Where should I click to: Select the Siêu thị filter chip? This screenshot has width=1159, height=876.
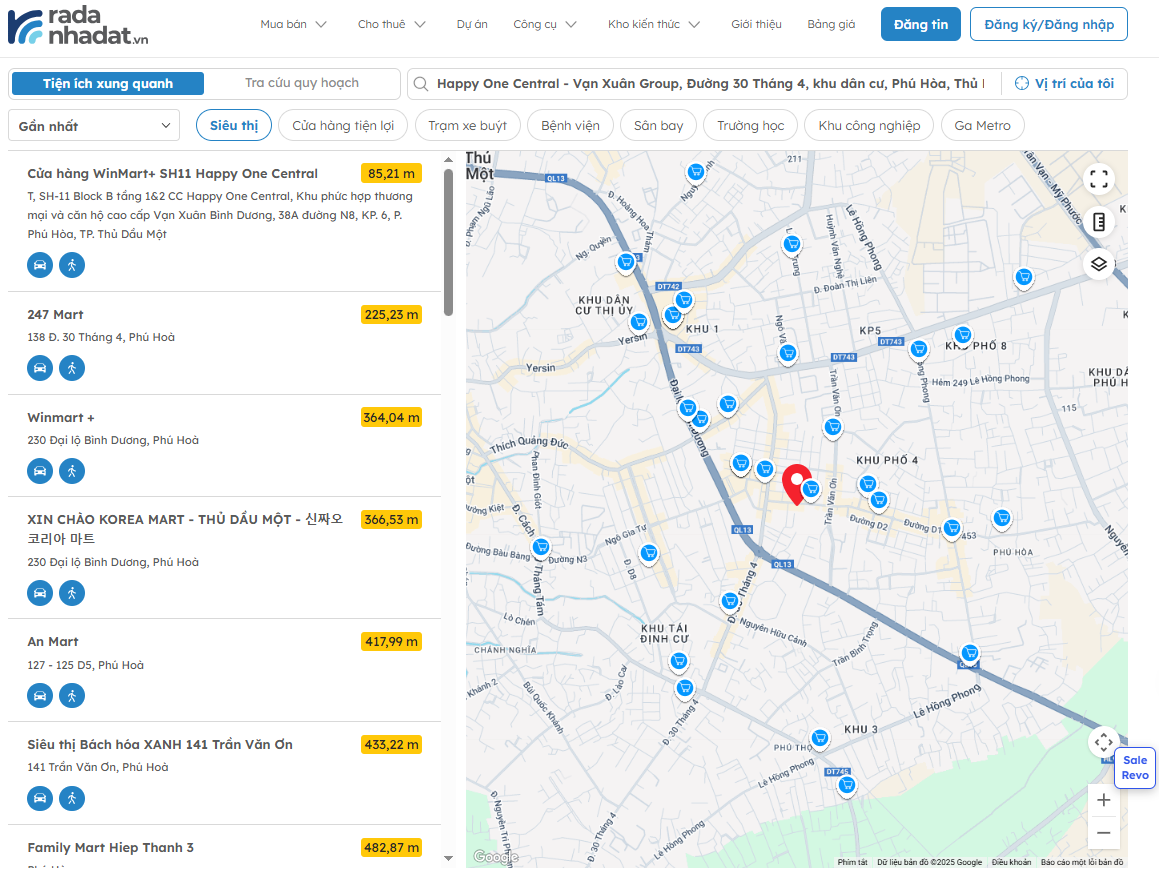tap(234, 126)
